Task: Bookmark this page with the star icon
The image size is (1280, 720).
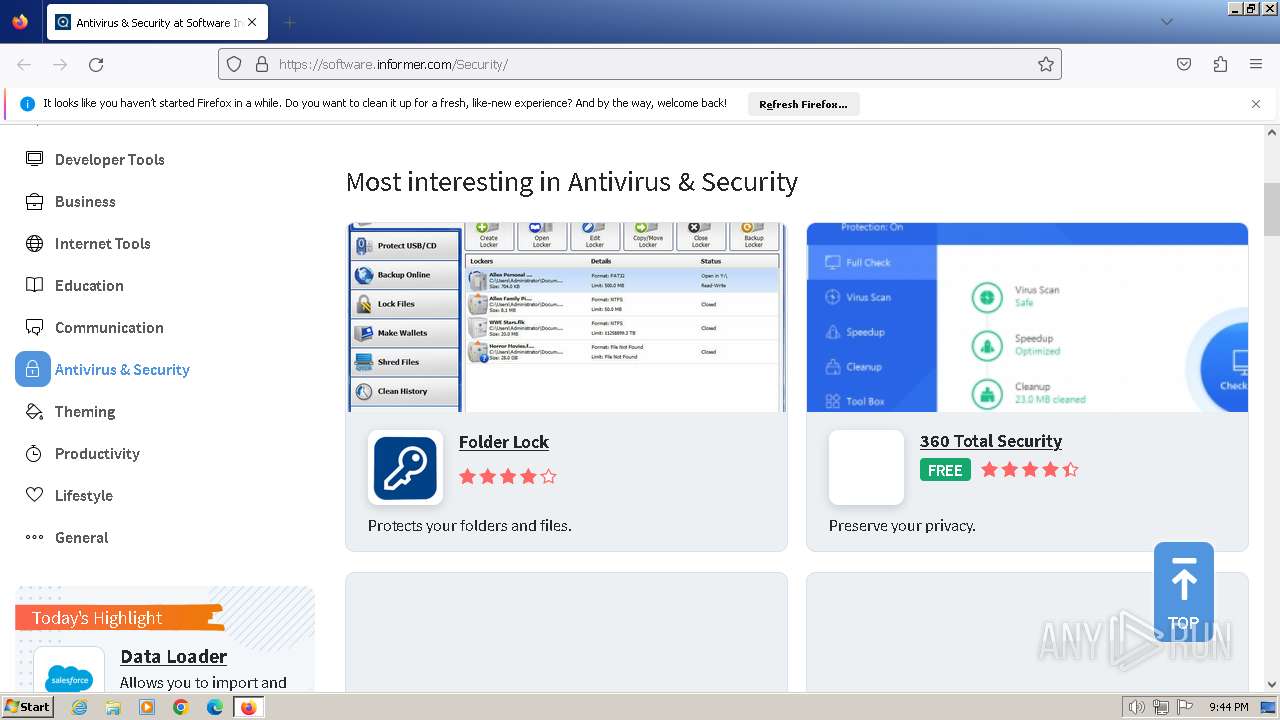Action: (x=1046, y=64)
